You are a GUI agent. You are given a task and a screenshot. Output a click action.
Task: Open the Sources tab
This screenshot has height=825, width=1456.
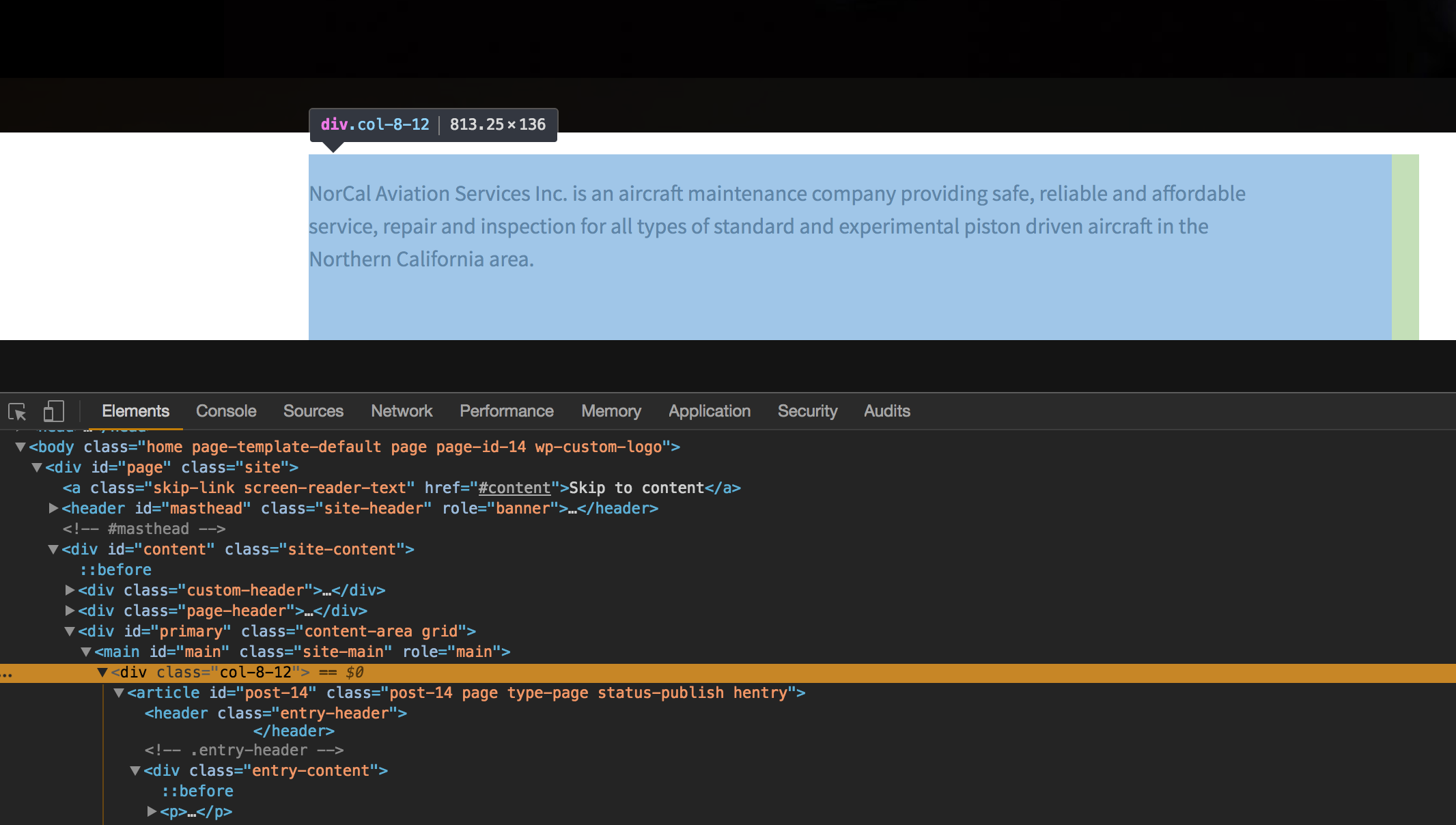(313, 411)
